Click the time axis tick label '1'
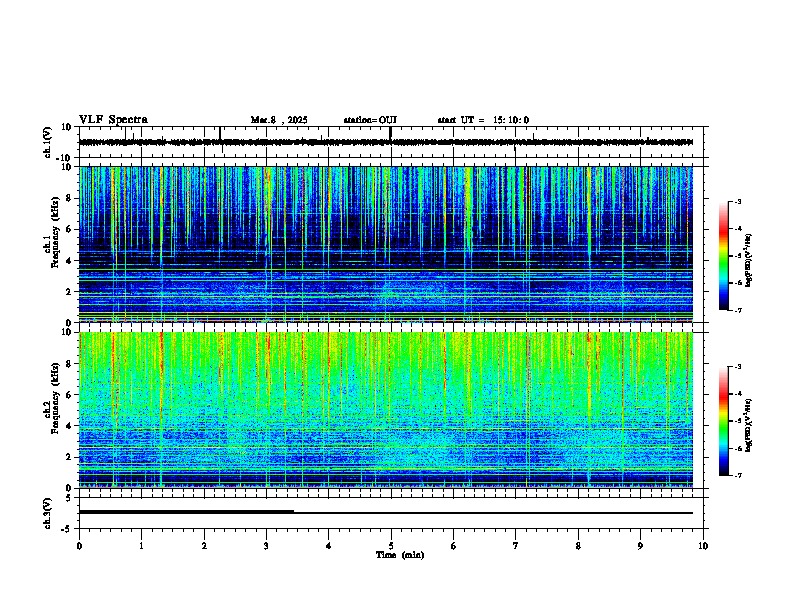The width and height of the screenshot is (792, 612). [x=141, y=546]
